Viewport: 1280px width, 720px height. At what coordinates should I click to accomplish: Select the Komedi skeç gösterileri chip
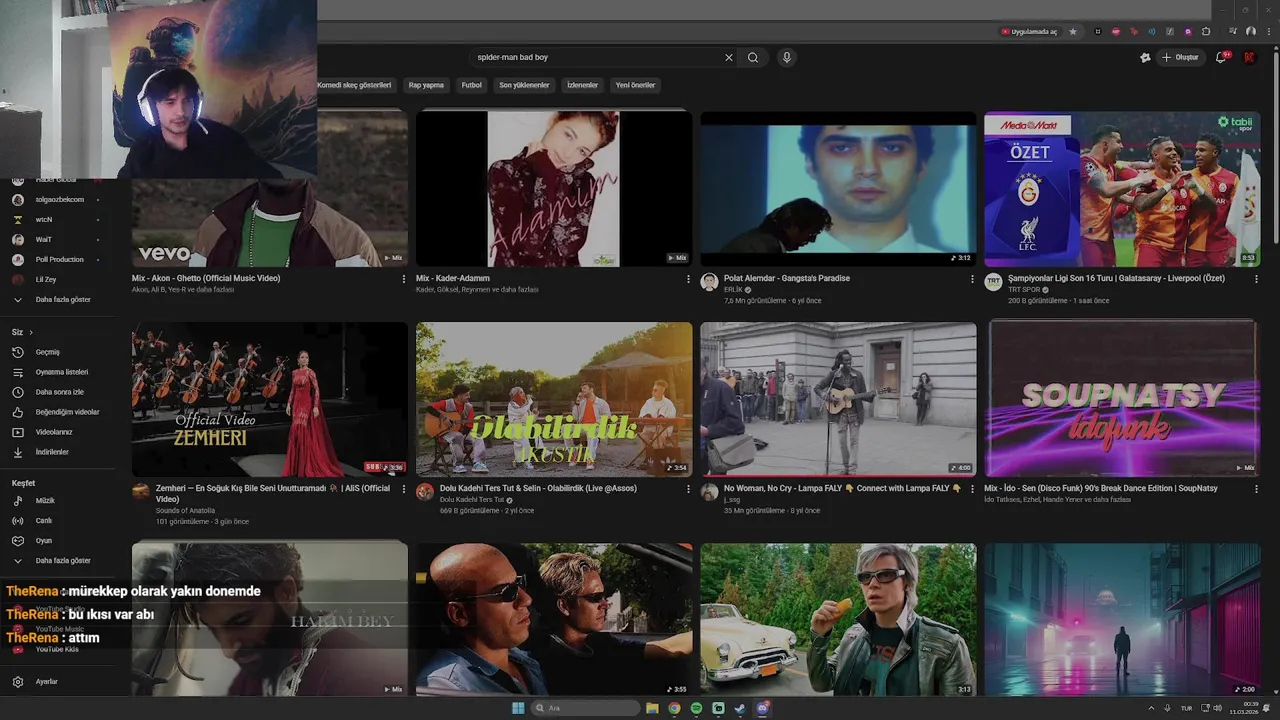coord(354,85)
